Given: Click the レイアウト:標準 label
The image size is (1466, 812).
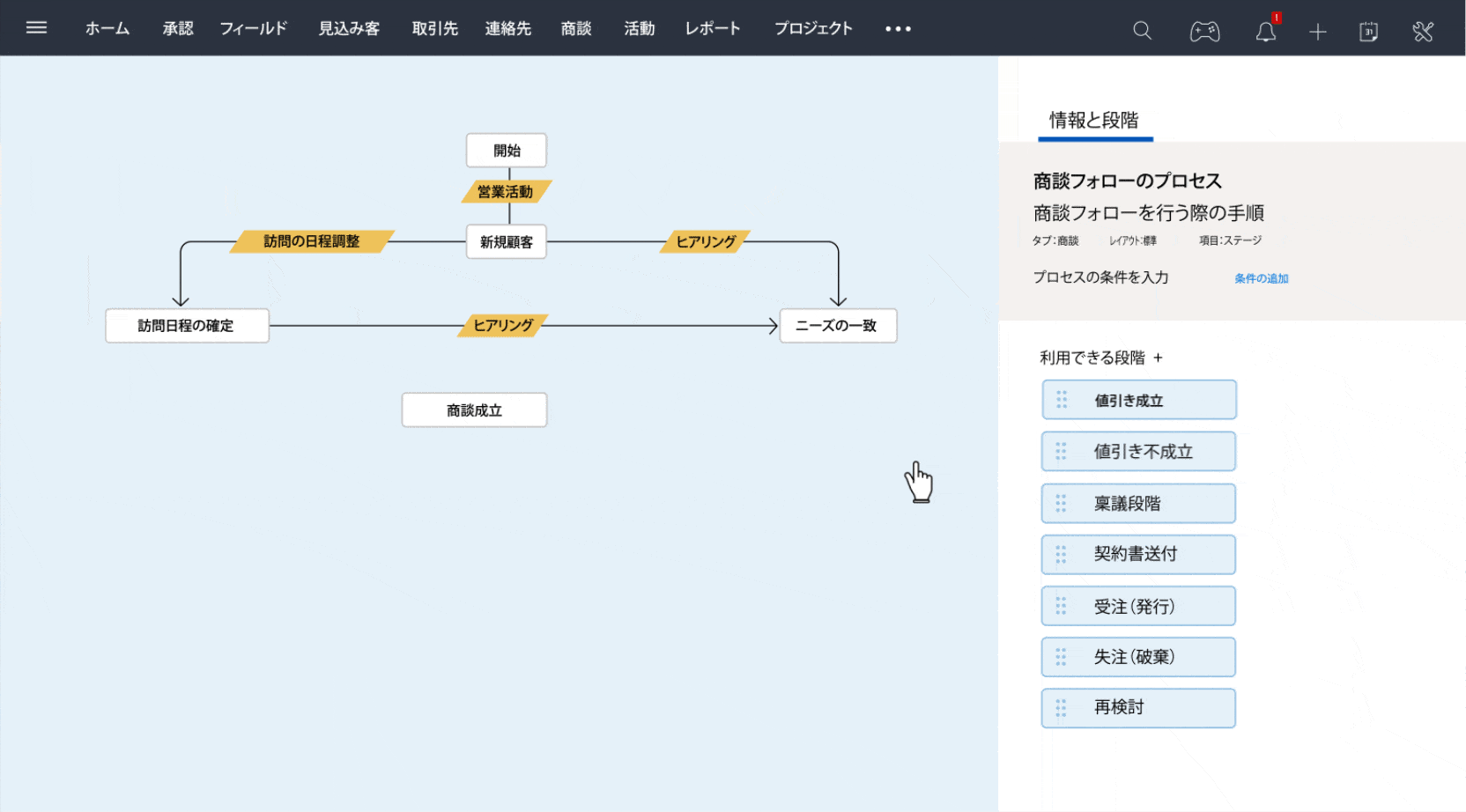Looking at the screenshot, I should 1132,240.
